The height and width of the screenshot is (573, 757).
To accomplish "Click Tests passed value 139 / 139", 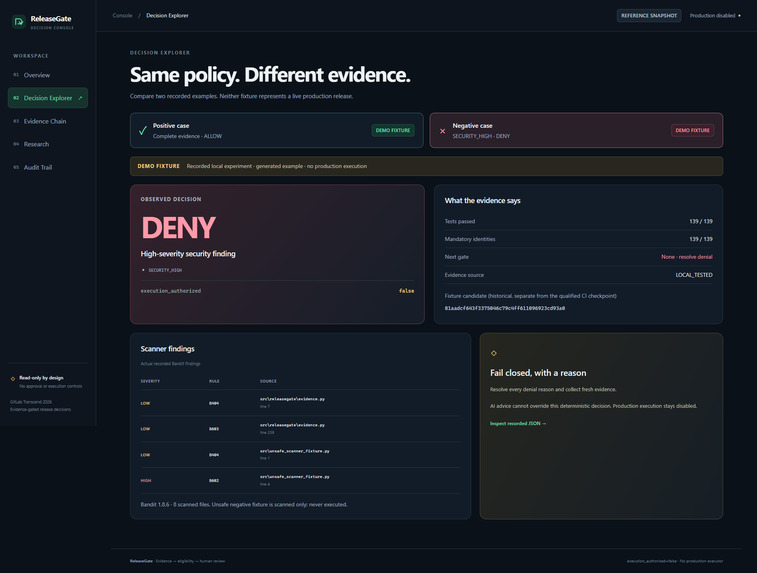I will [701, 222].
